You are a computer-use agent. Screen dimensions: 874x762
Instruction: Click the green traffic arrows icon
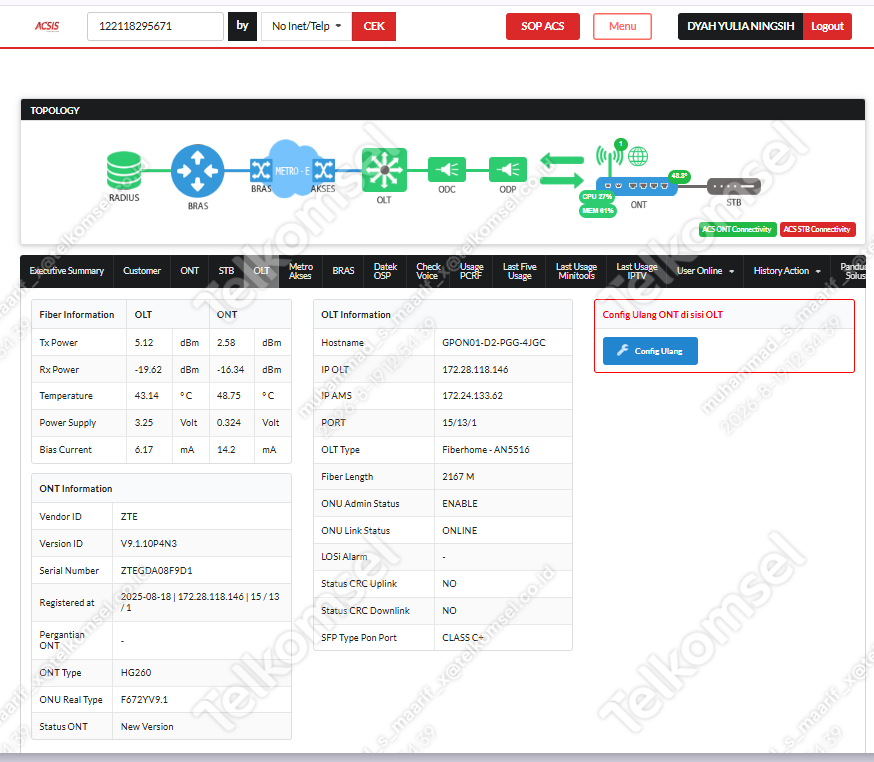pyautogui.click(x=562, y=170)
